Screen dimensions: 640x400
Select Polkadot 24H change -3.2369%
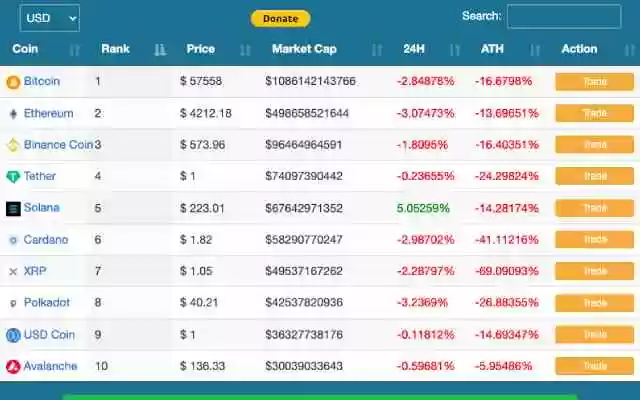tap(422, 302)
